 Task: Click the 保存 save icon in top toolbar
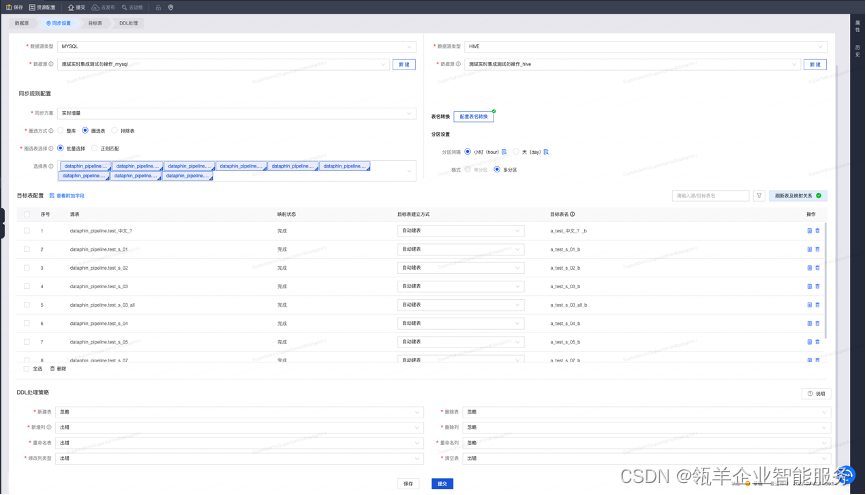(x=9, y=7)
